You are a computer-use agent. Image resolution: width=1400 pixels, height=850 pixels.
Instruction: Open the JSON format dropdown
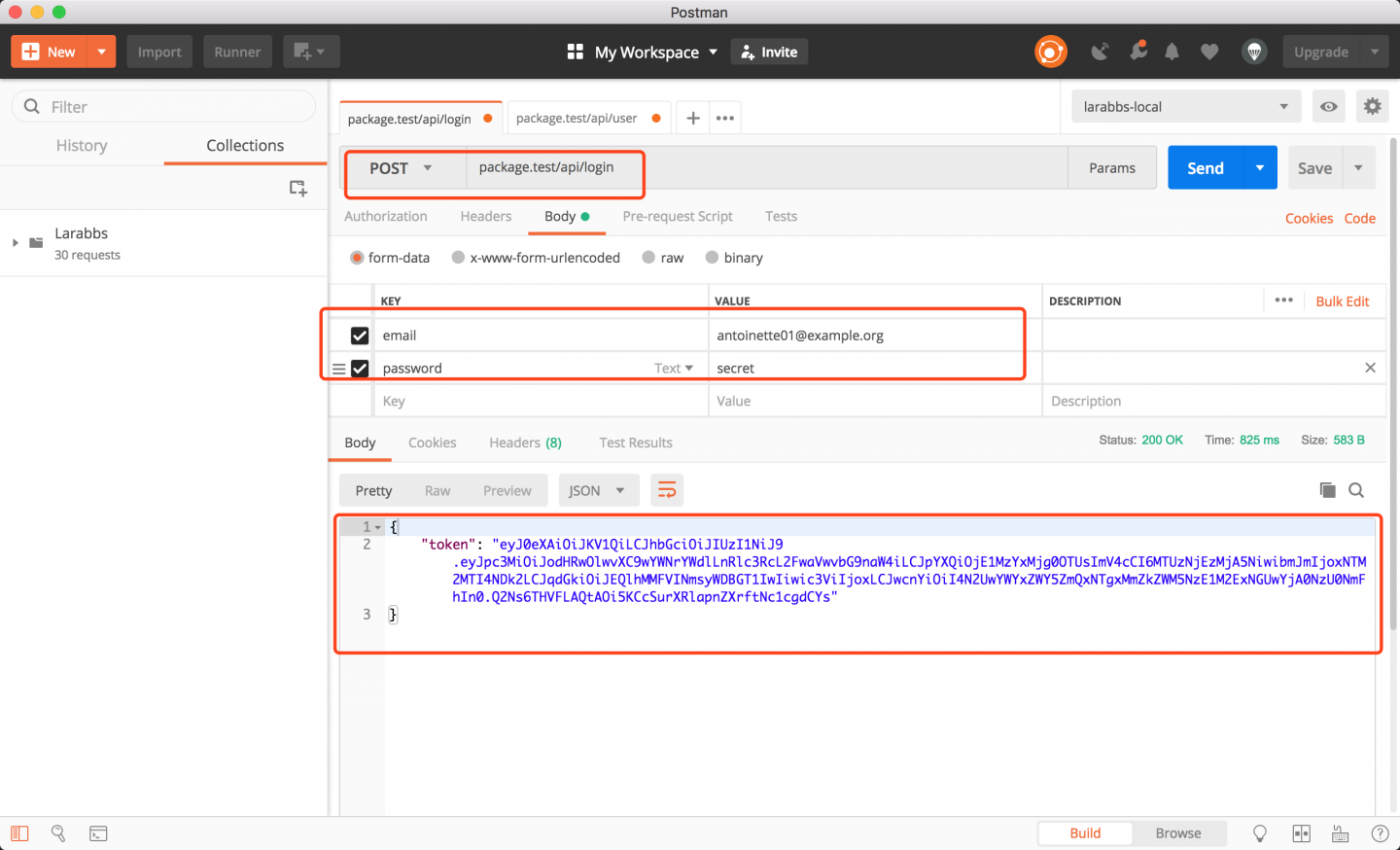click(x=598, y=490)
